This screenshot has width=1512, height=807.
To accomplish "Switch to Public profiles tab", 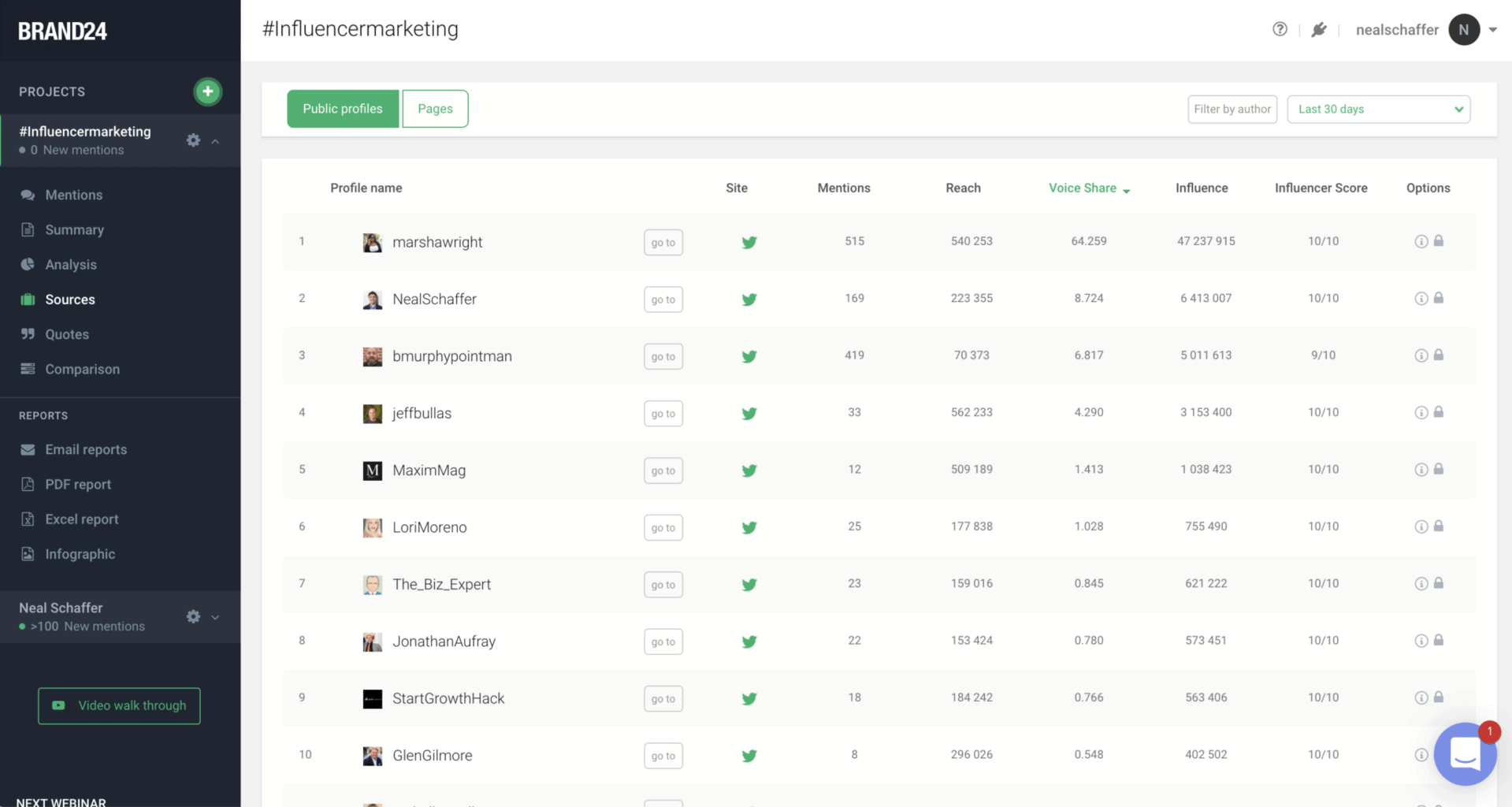I will point(343,109).
